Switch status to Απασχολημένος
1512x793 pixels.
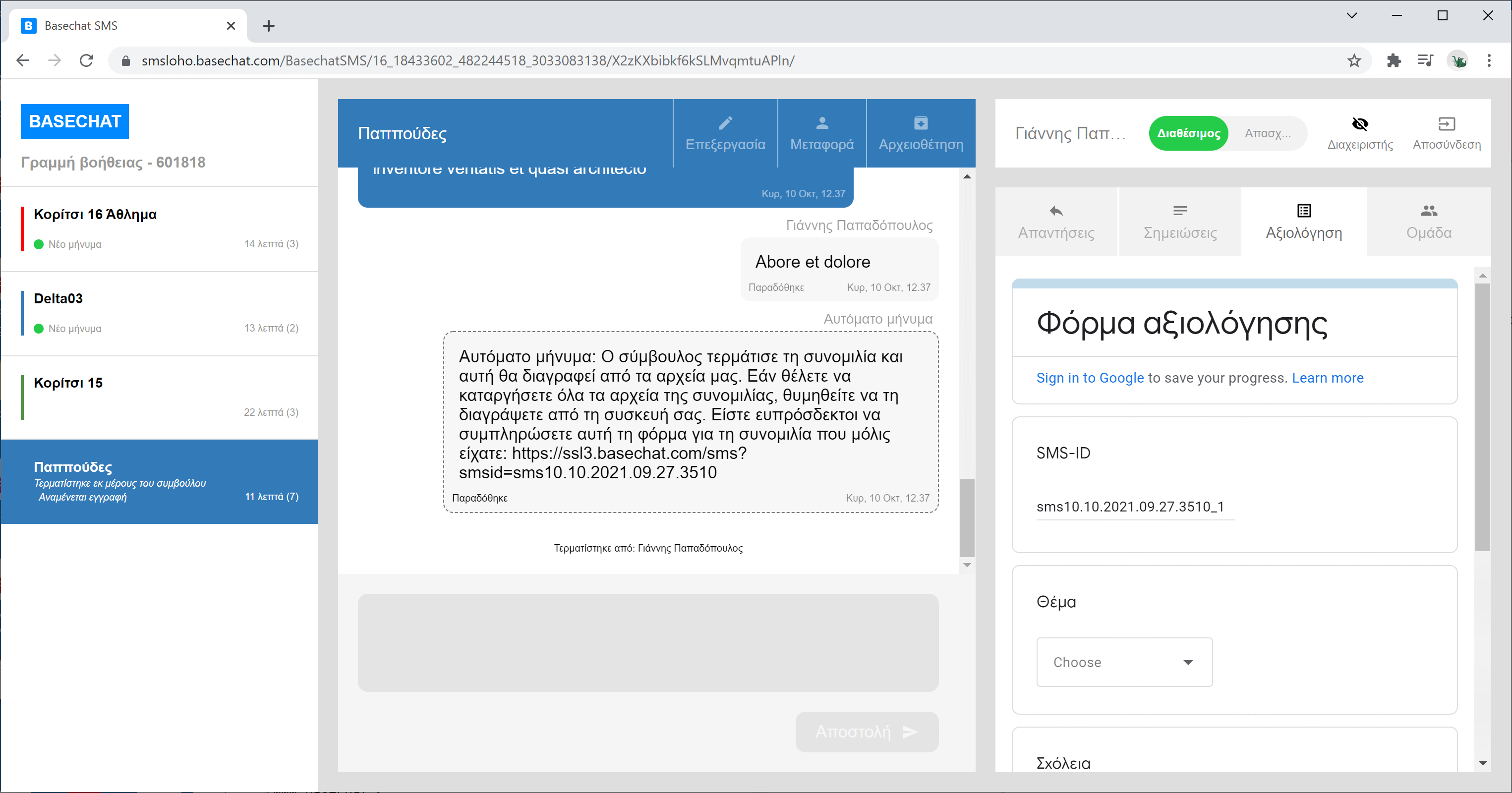pyautogui.click(x=1267, y=133)
